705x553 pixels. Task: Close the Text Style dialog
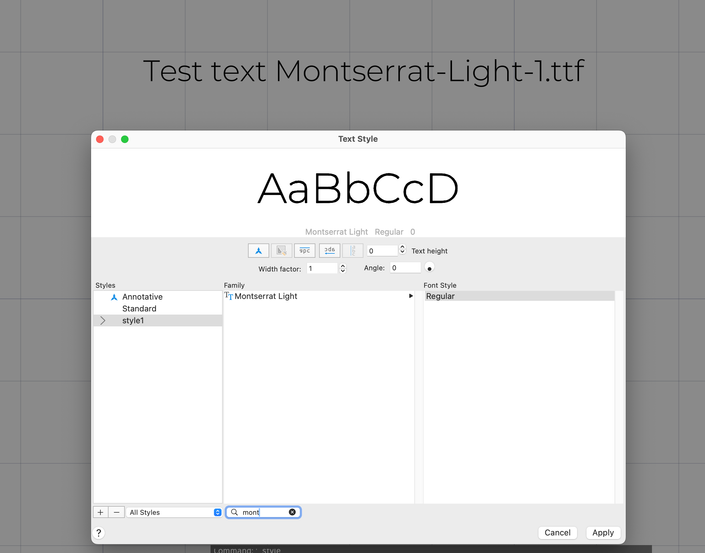tap(100, 139)
